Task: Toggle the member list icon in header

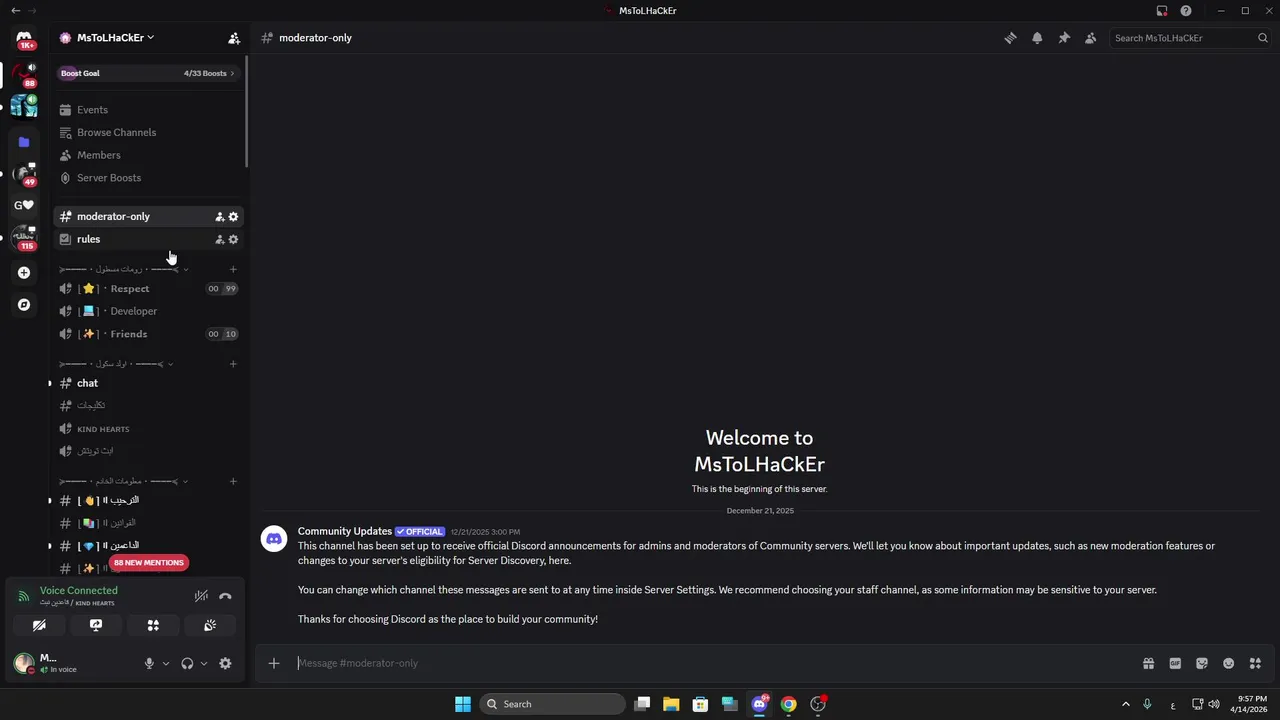Action: click(x=1091, y=38)
